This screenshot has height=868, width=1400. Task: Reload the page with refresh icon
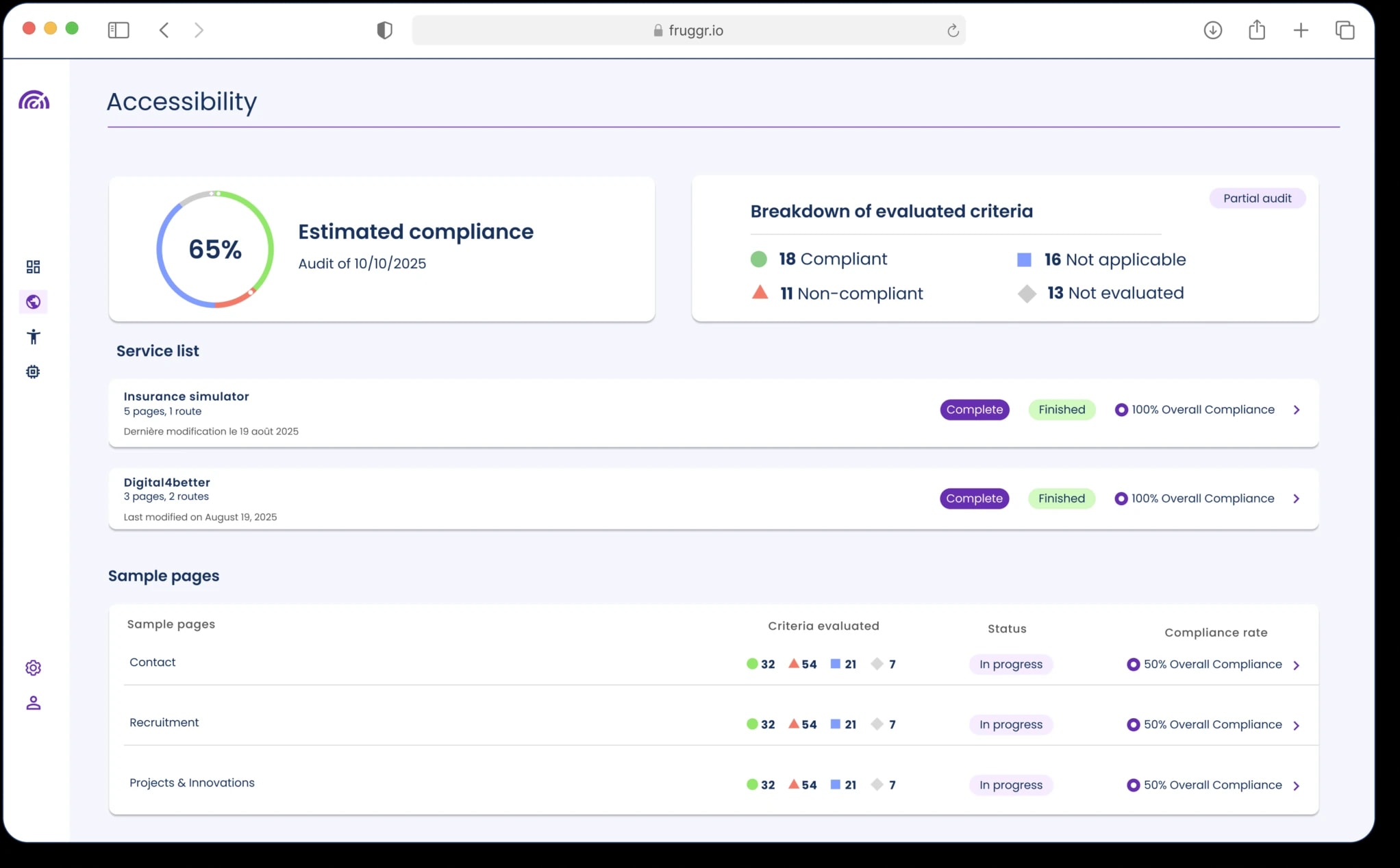[x=953, y=30]
